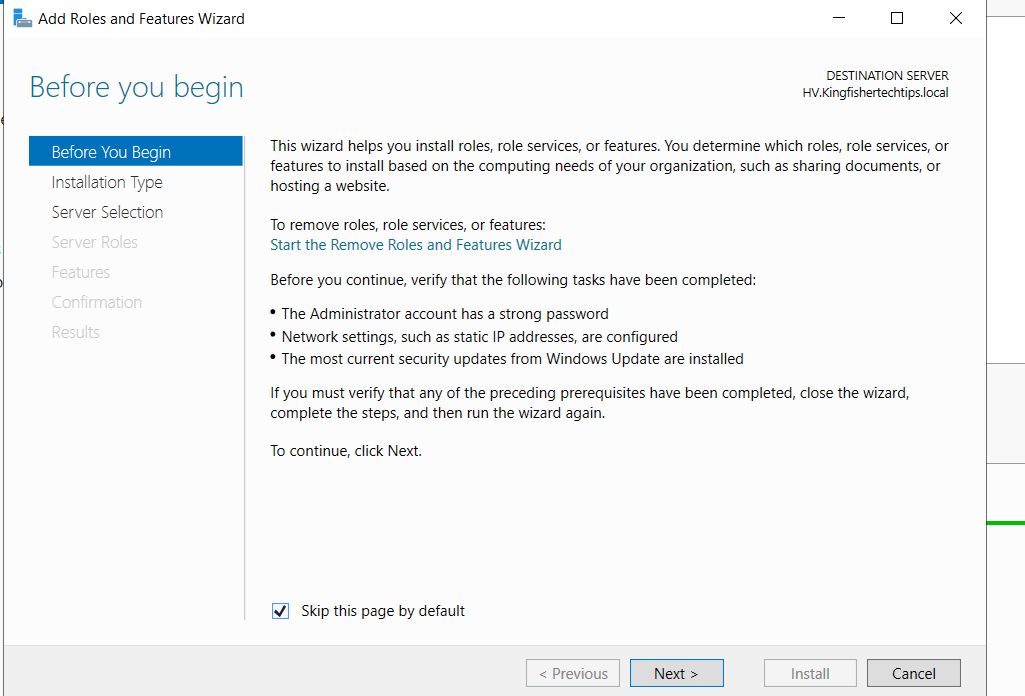Click the disabled Previous button
1025x696 pixels.
573,673
